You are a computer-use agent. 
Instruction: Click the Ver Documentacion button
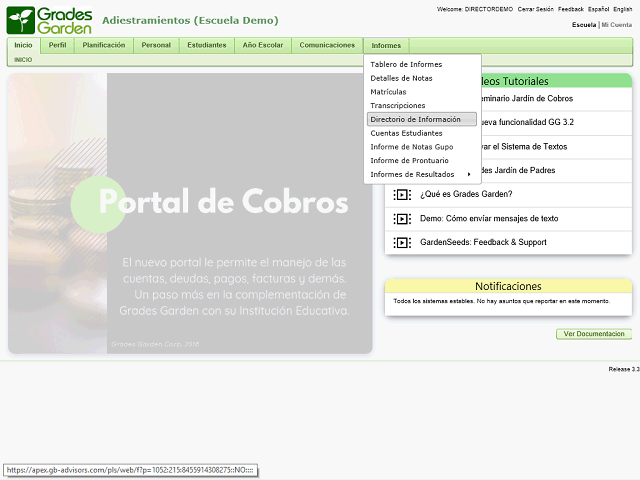594,334
